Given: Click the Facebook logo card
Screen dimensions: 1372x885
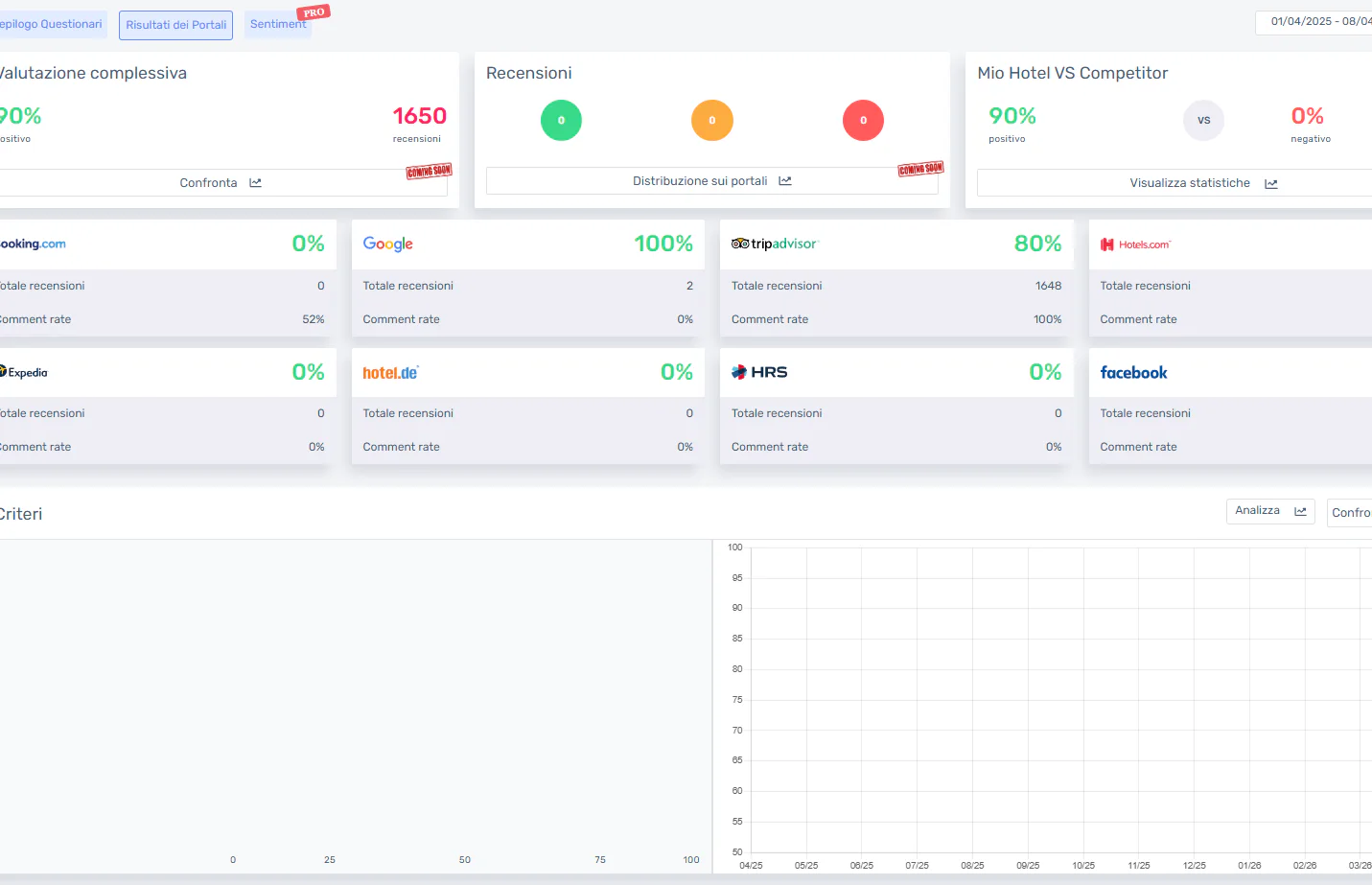Looking at the screenshot, I should pyautogui.click(x=1133, y=372).
